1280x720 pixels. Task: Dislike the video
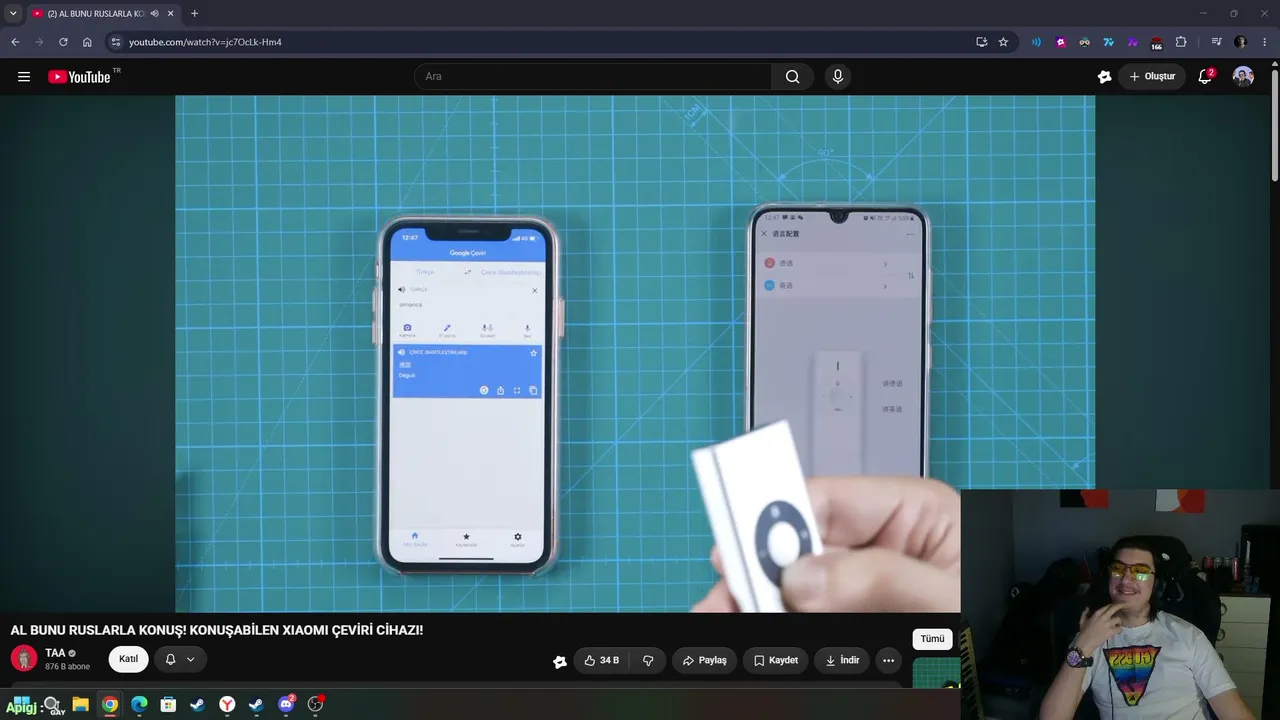click(648, 660)
